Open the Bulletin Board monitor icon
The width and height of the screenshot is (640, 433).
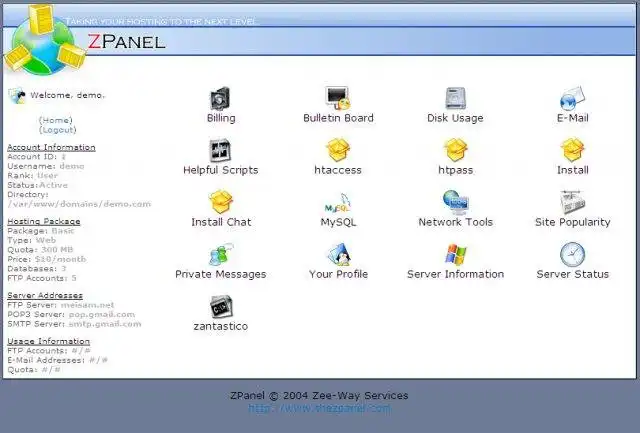338,98
